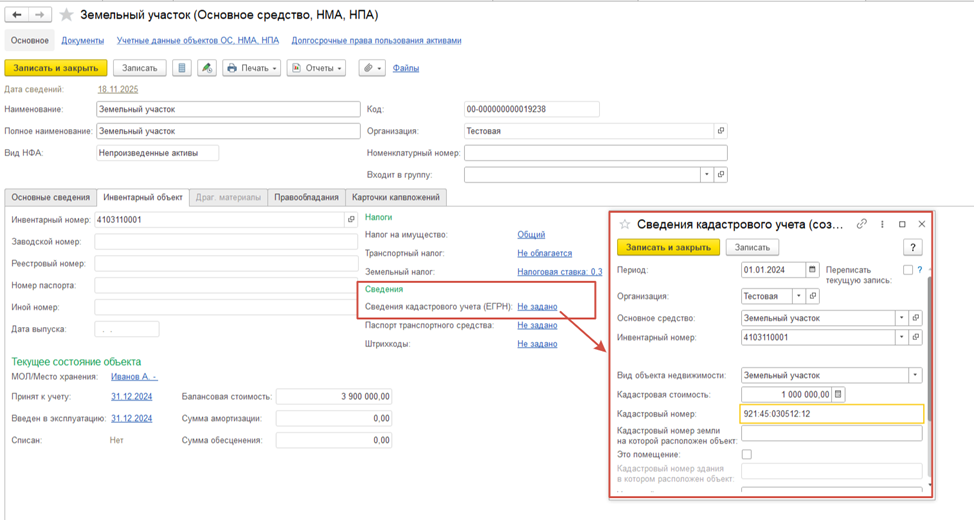Open the Инвентарный номер 4103110001 item icon
Viewport: 974px width, 520px height.
coord(352,219)
